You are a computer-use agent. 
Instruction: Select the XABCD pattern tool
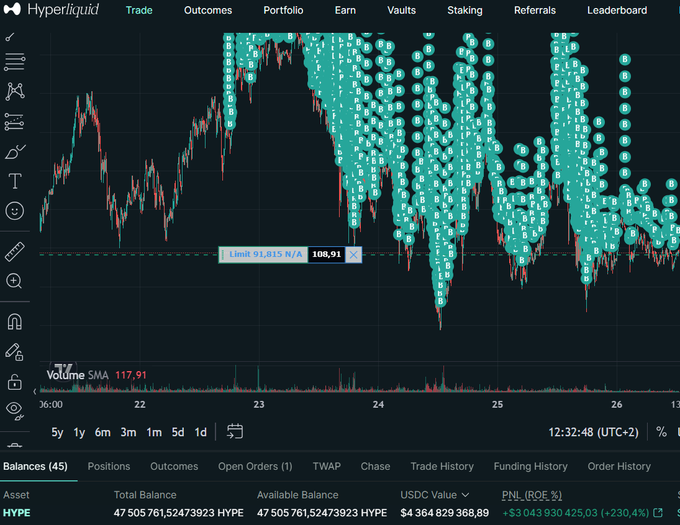coord(14,91)
